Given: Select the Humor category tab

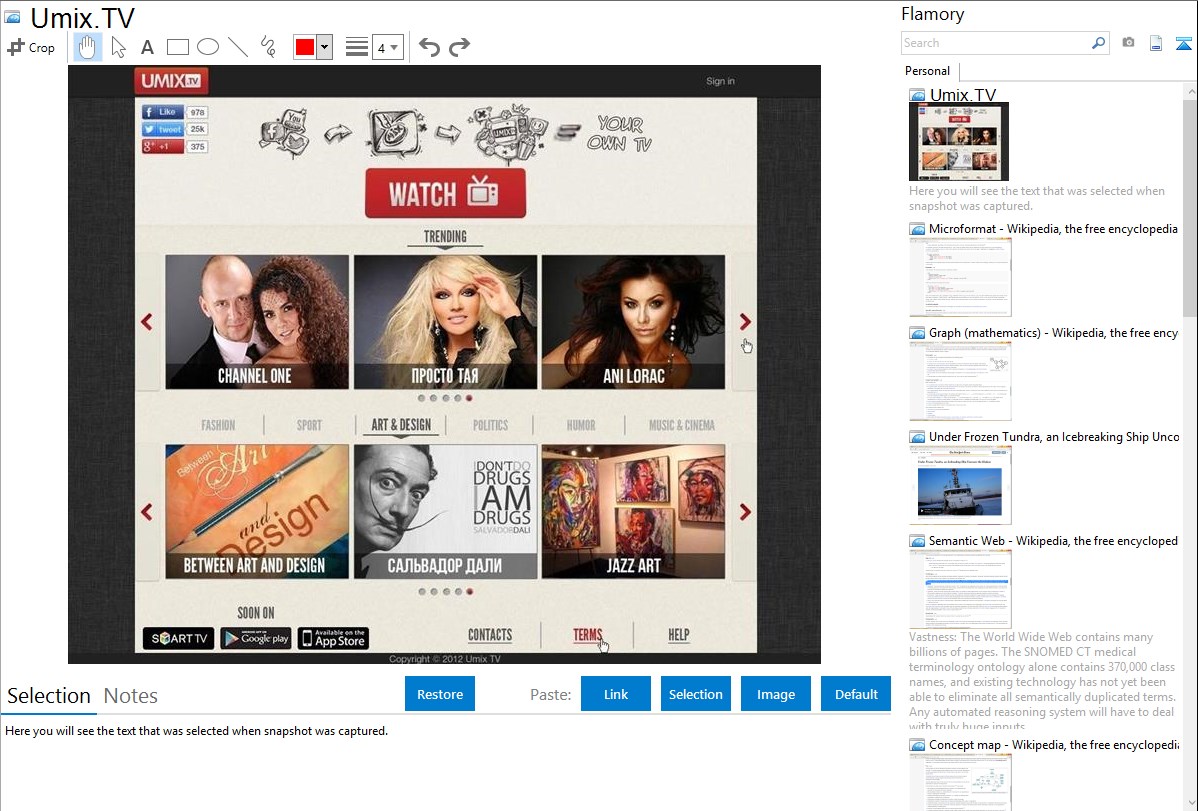Looking at the screenshot, I should pos(581,425).
